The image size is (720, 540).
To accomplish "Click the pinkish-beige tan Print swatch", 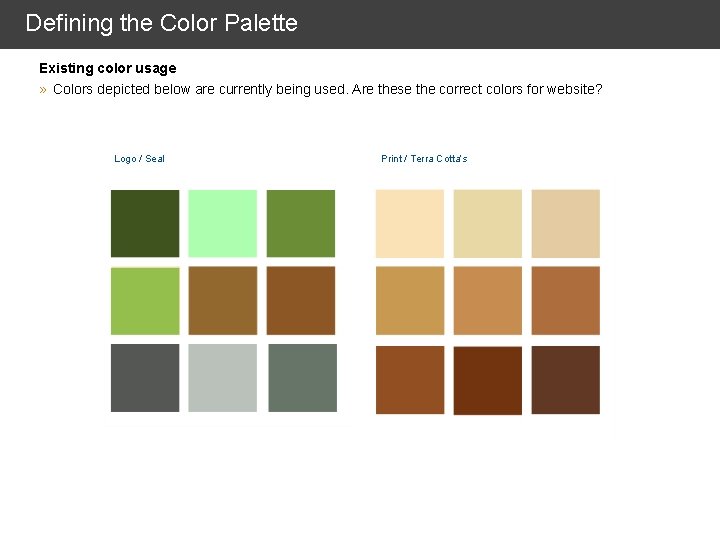I will (x=566, y=223).
